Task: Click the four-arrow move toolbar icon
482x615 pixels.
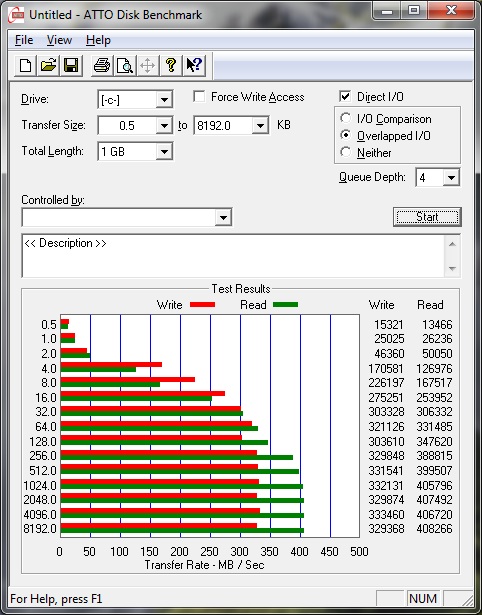Action: click(x=147, y=65)
